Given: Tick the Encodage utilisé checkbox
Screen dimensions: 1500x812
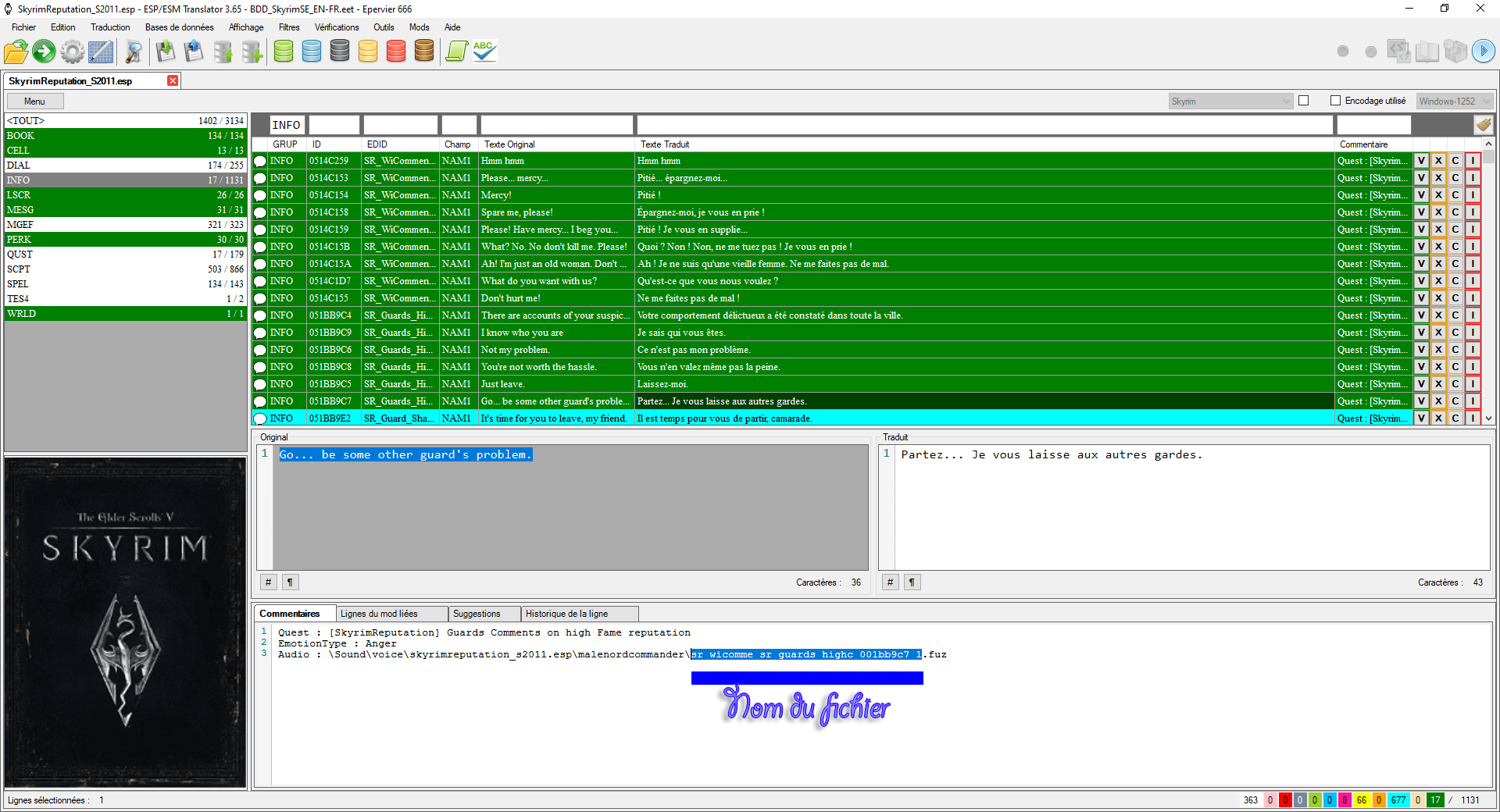Looking at the screenshot, I should pos(1336,101).
